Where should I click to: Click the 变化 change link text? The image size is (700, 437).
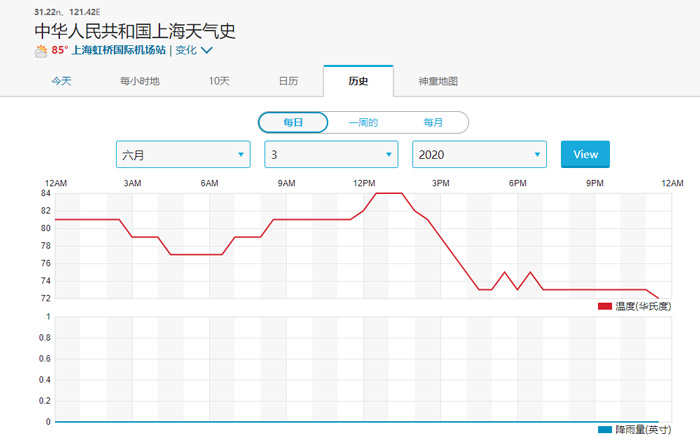click(185, 50)
